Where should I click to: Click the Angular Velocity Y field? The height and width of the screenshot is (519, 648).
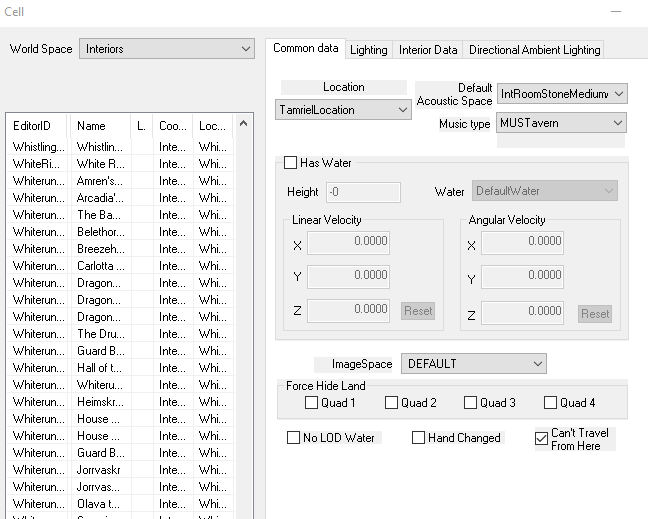click(522, 277)
